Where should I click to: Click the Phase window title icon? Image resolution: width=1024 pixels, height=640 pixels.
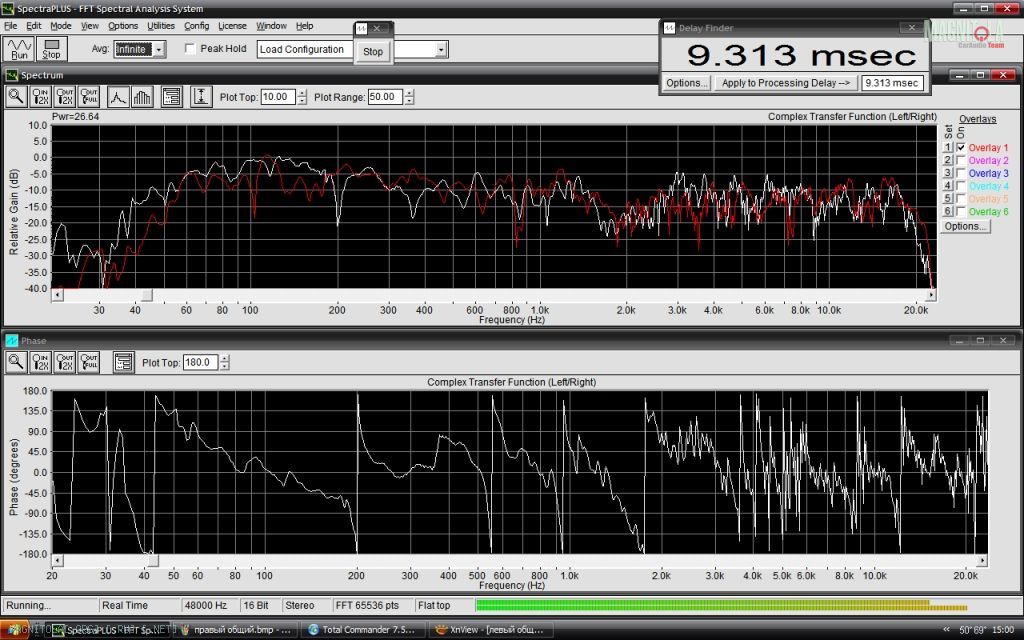[12, 340]
